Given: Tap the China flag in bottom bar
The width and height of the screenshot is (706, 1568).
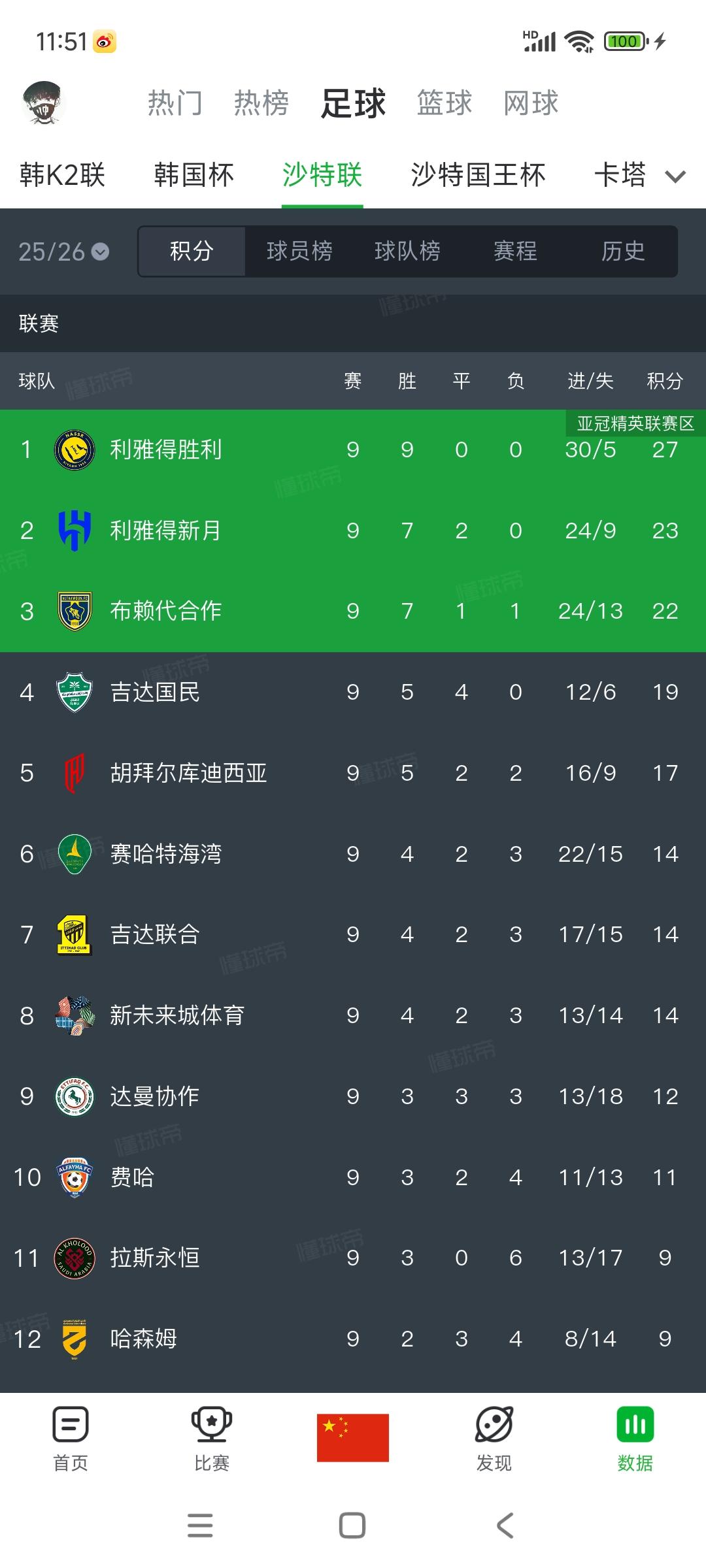Looking at the screenshot, I should (353, 1437).
